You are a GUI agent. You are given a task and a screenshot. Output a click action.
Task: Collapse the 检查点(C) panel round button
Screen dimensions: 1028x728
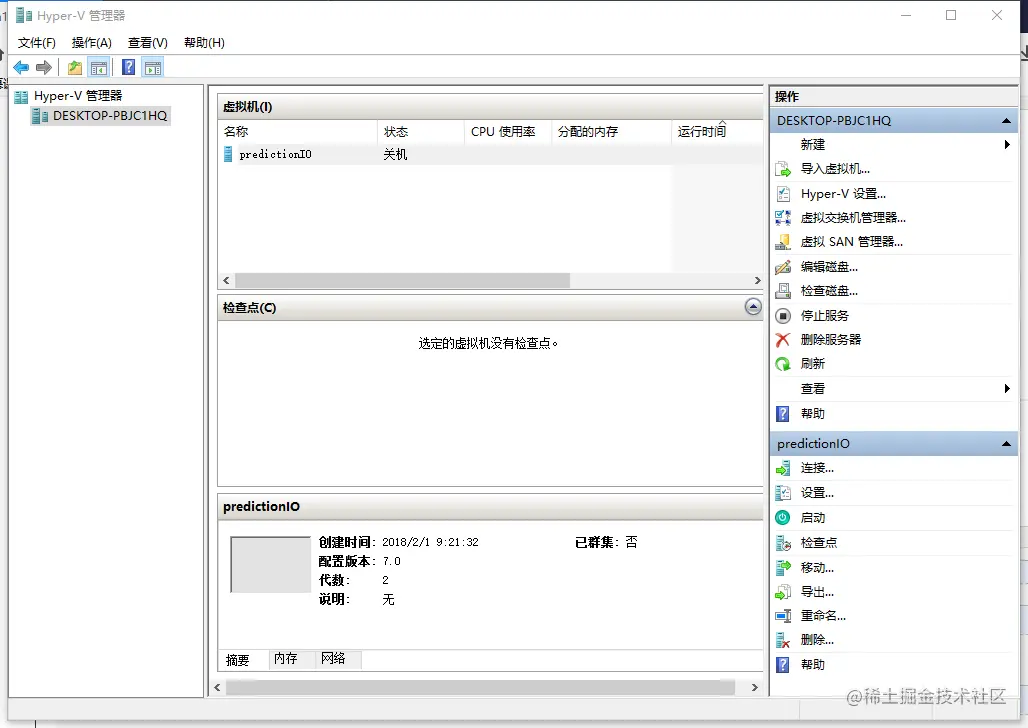click(753, 306)
